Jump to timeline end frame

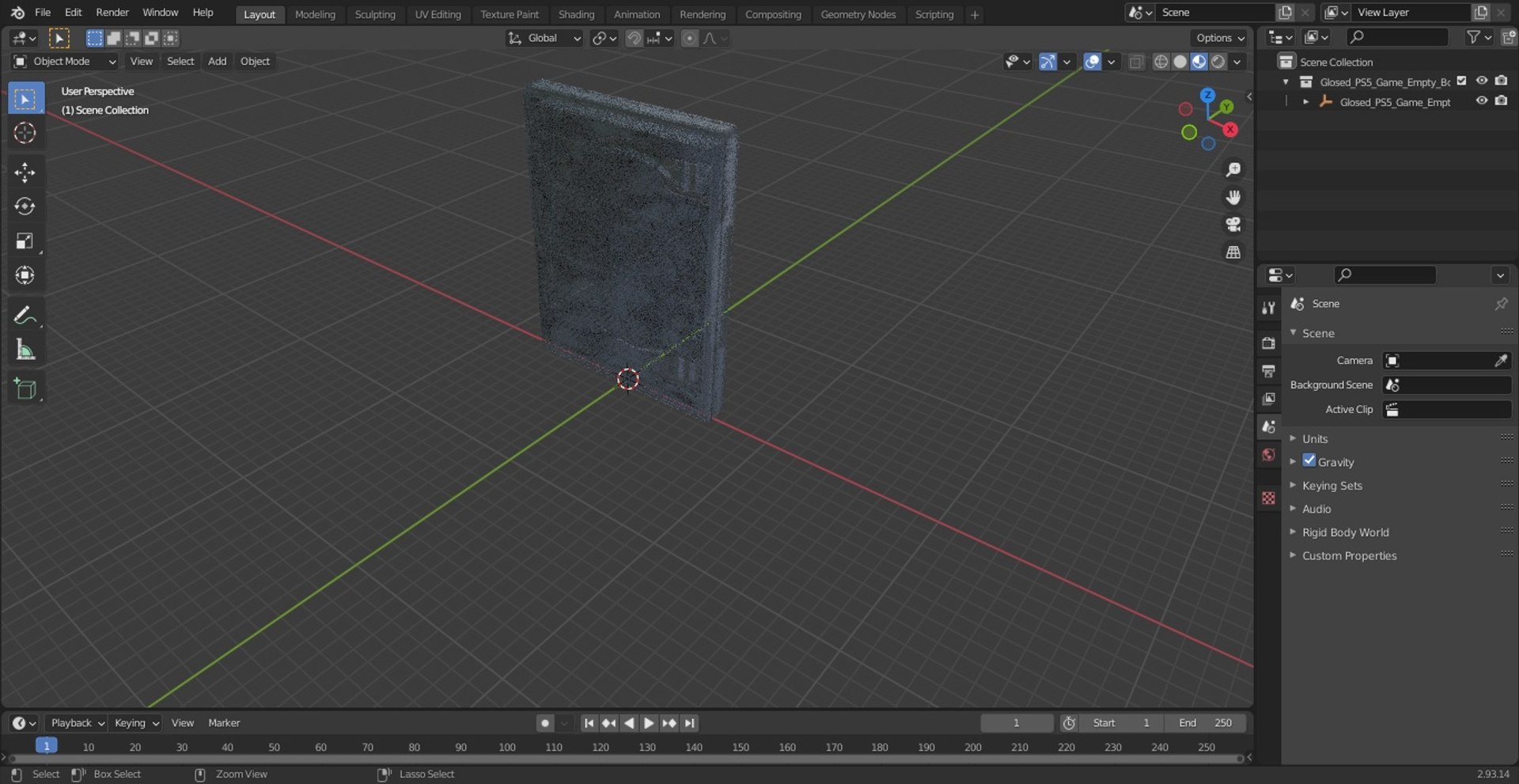690,723
